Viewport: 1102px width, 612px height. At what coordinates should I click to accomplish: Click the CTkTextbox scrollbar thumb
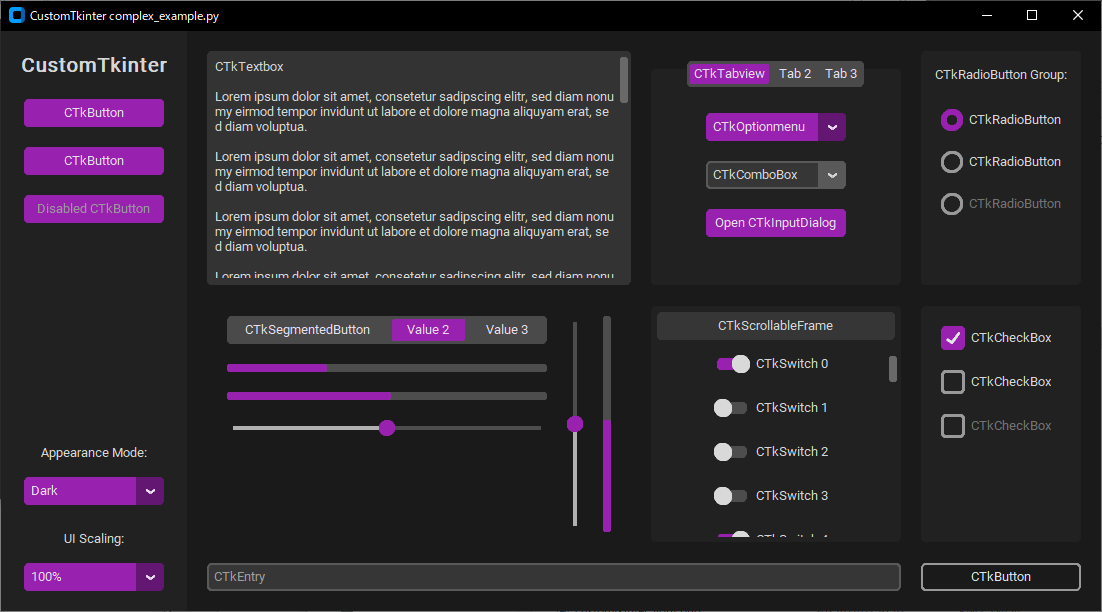(624, 80)
